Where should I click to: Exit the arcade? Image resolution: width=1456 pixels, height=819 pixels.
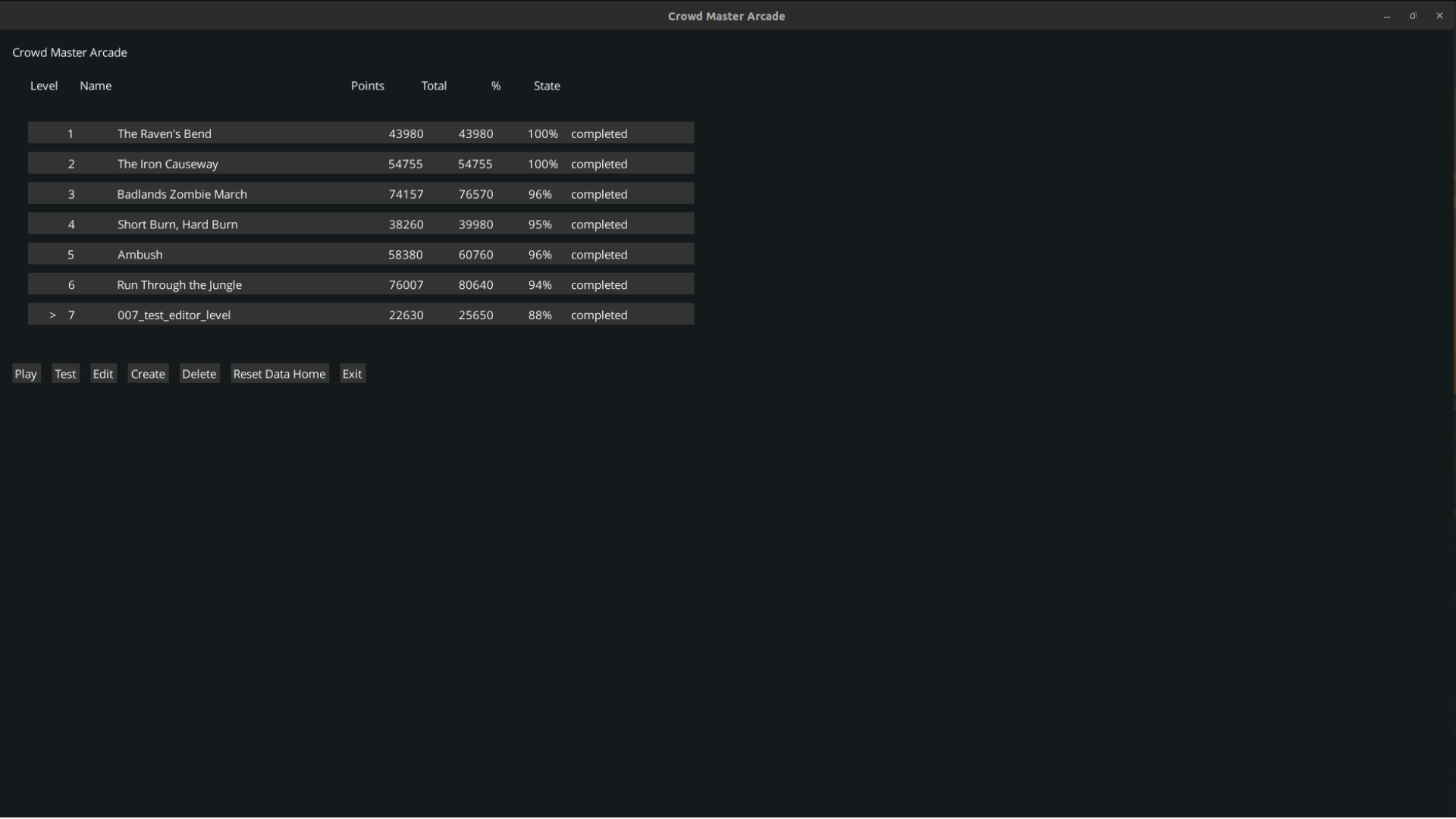click(x=353, y=374)
